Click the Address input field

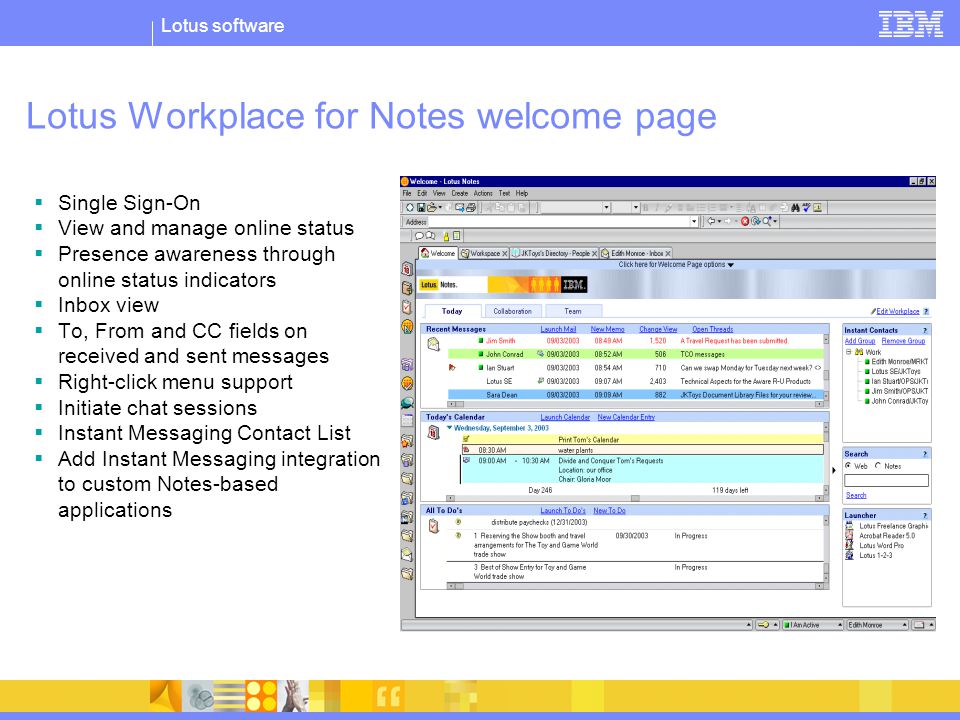558,222
